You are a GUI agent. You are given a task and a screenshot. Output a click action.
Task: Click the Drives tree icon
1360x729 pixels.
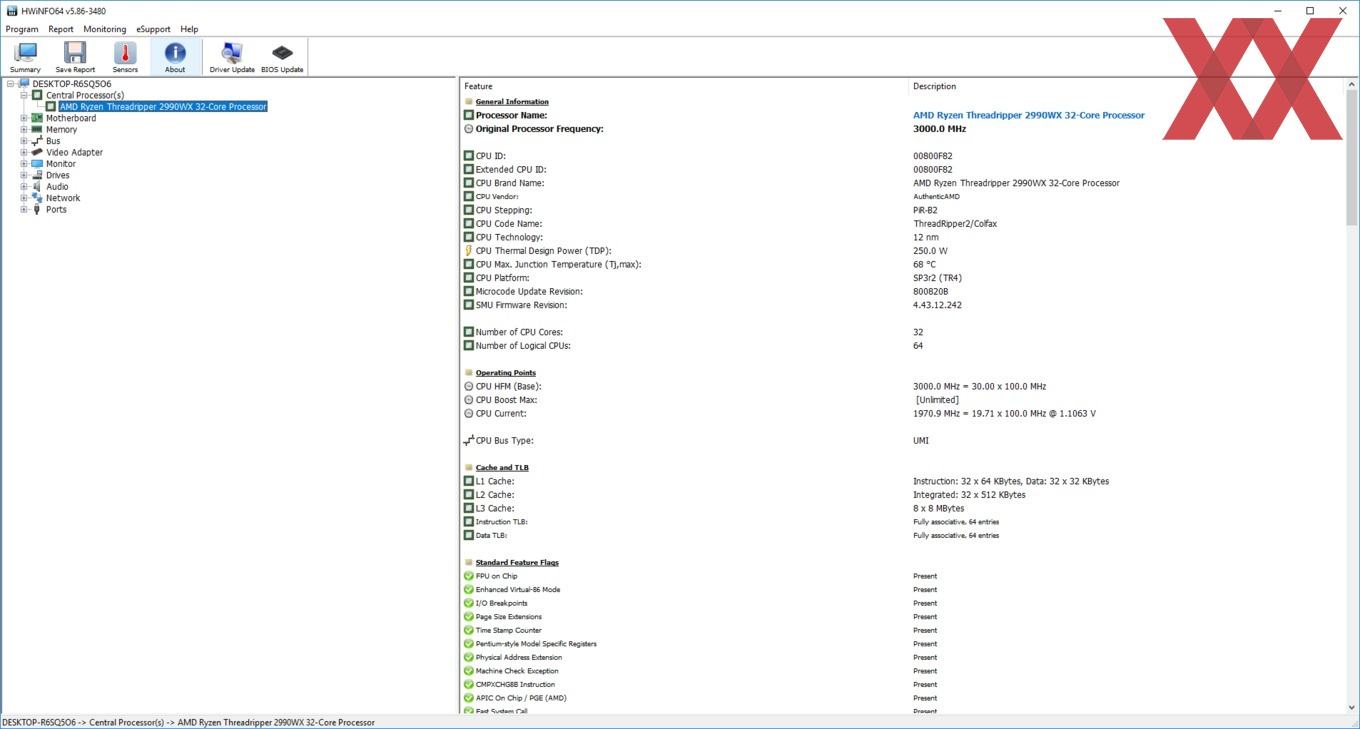37,175
